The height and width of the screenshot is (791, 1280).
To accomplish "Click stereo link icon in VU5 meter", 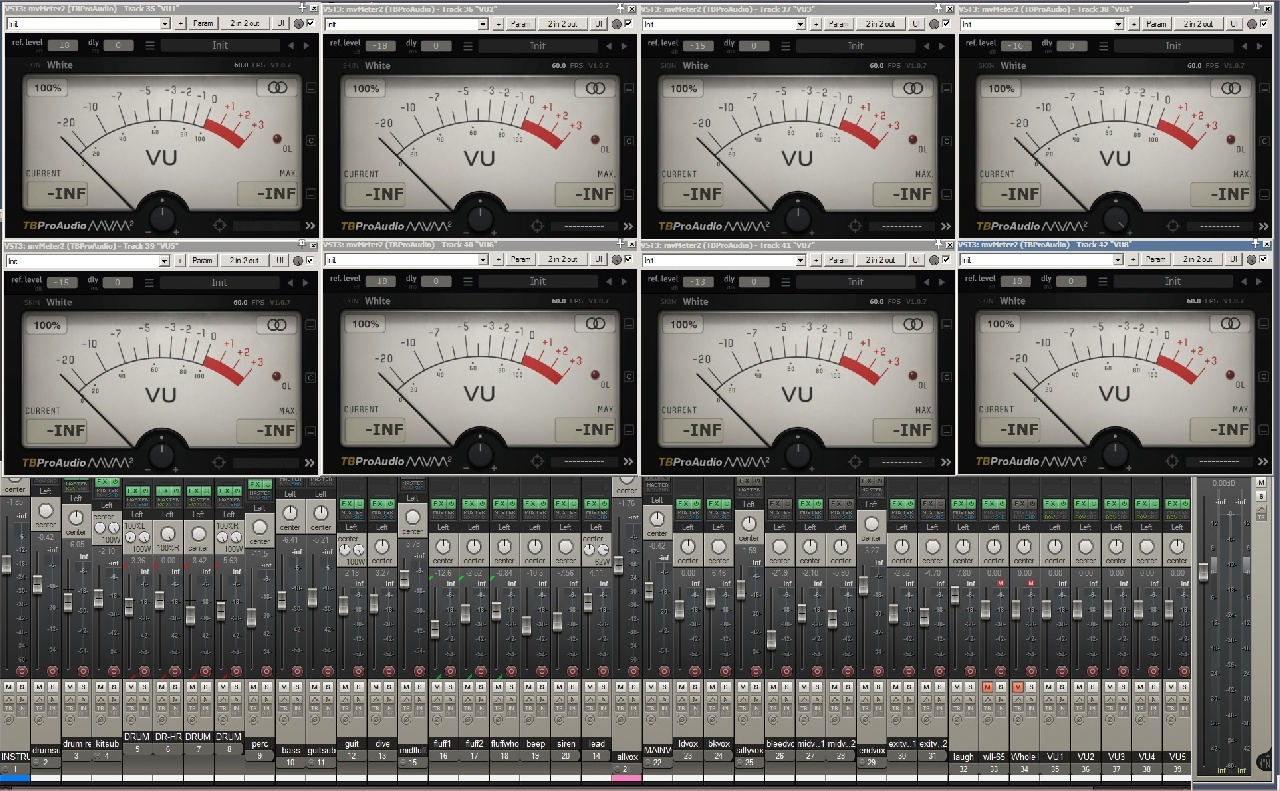I will pyautogui.click(x=277, y=324).
